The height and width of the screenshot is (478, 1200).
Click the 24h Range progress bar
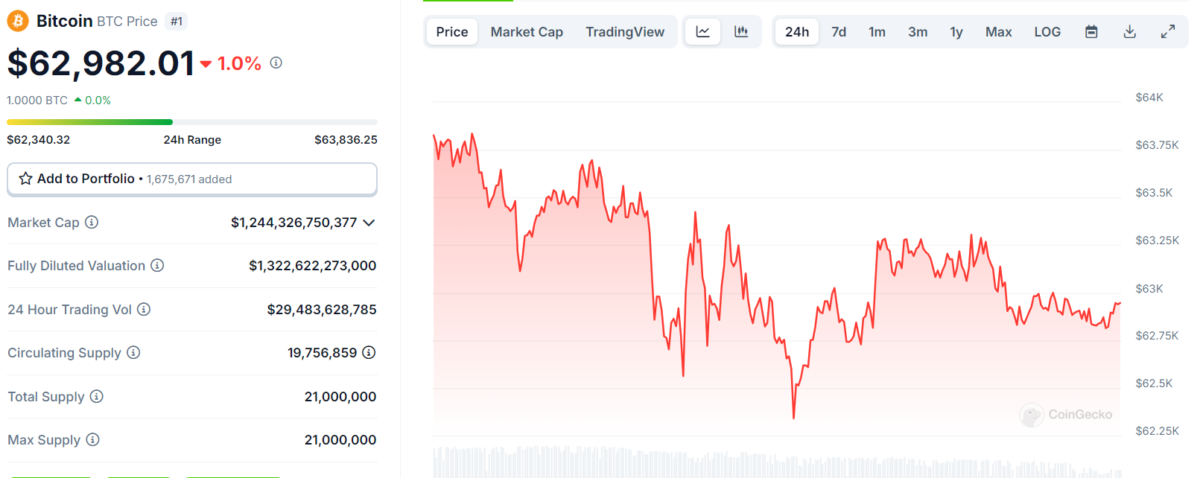192,122
